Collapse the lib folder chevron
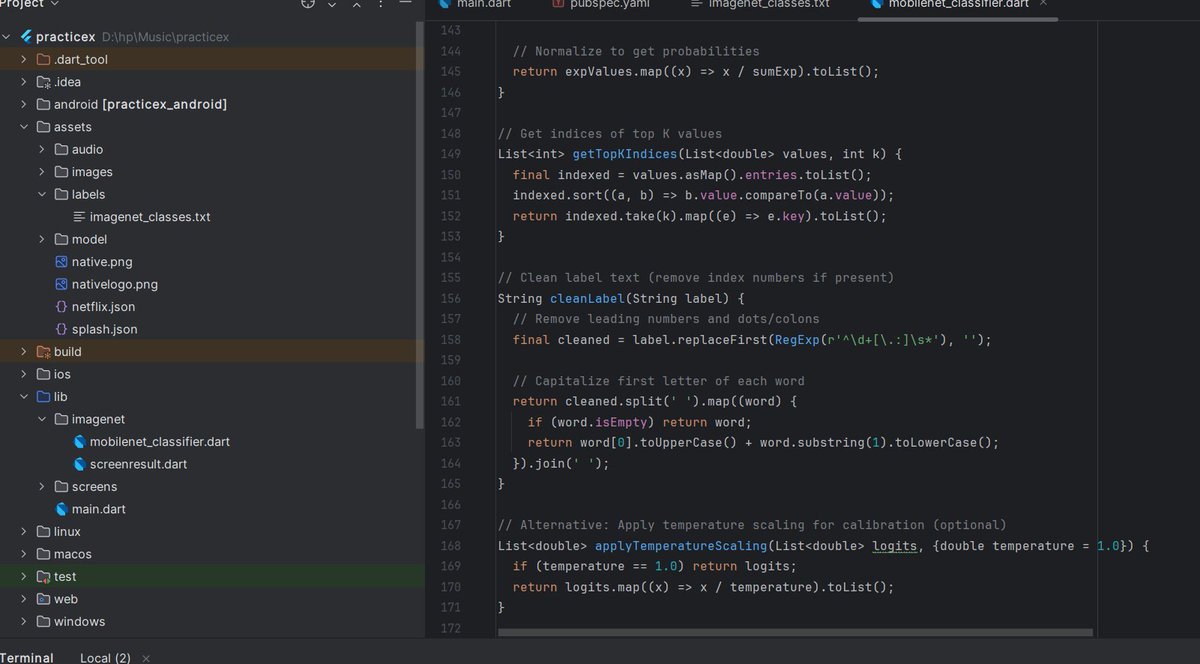The image size is (1200, 664). [25, 397]
